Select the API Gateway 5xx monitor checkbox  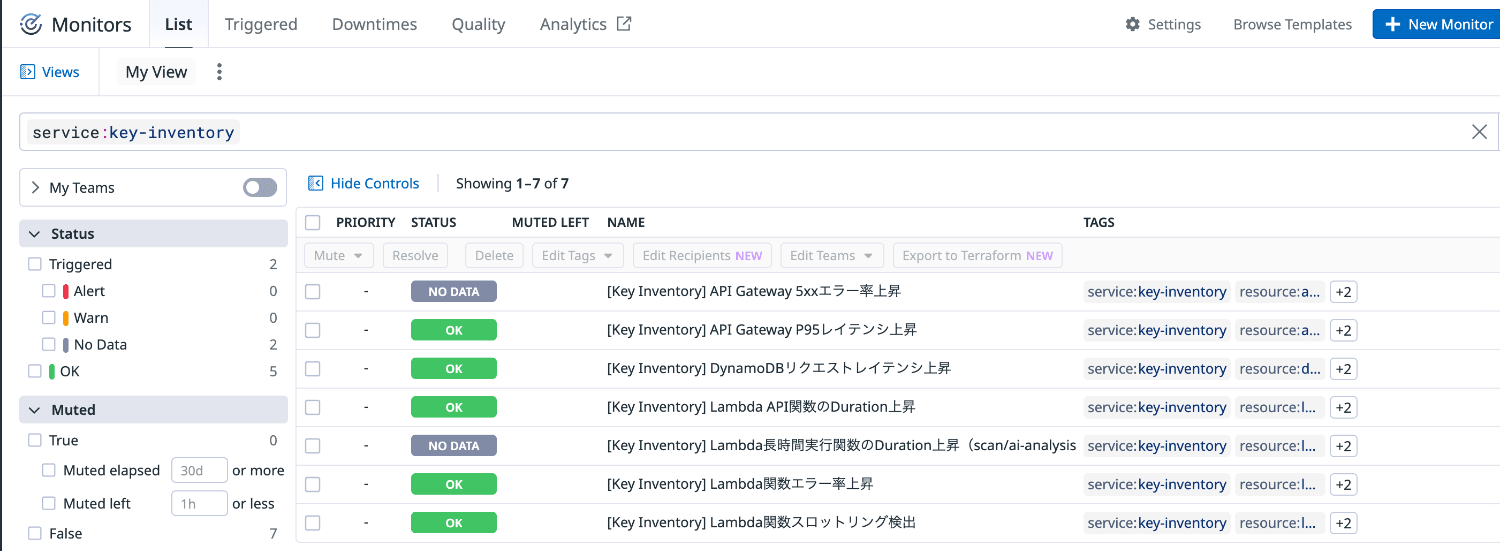[x=313, y=291]
